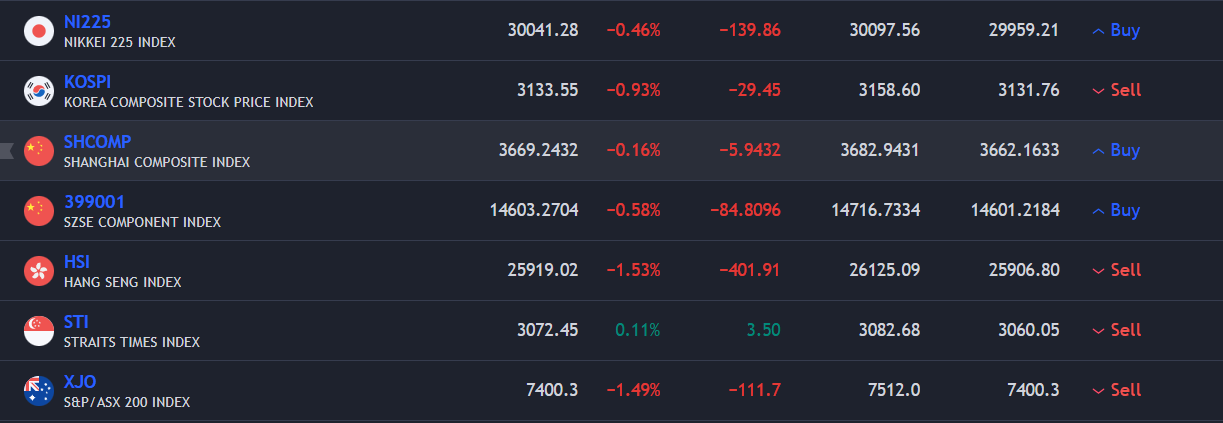This screenshot has width=1223, height=423.
Task: Open the KOSPI symbol link
Action: pos(87,82)
